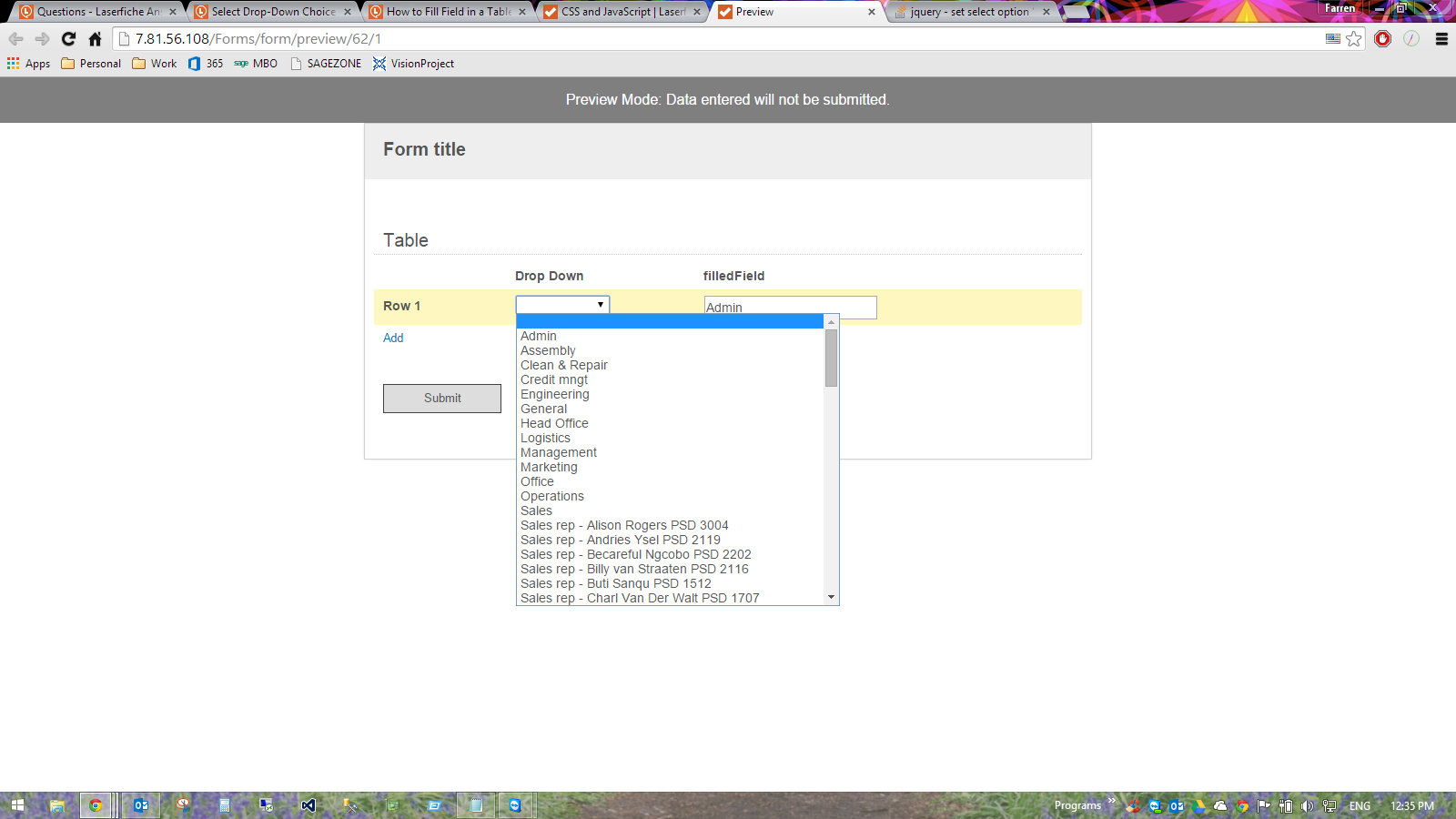
Task: Open Outlook from the taskbar
Action: (x=141, y=805)
